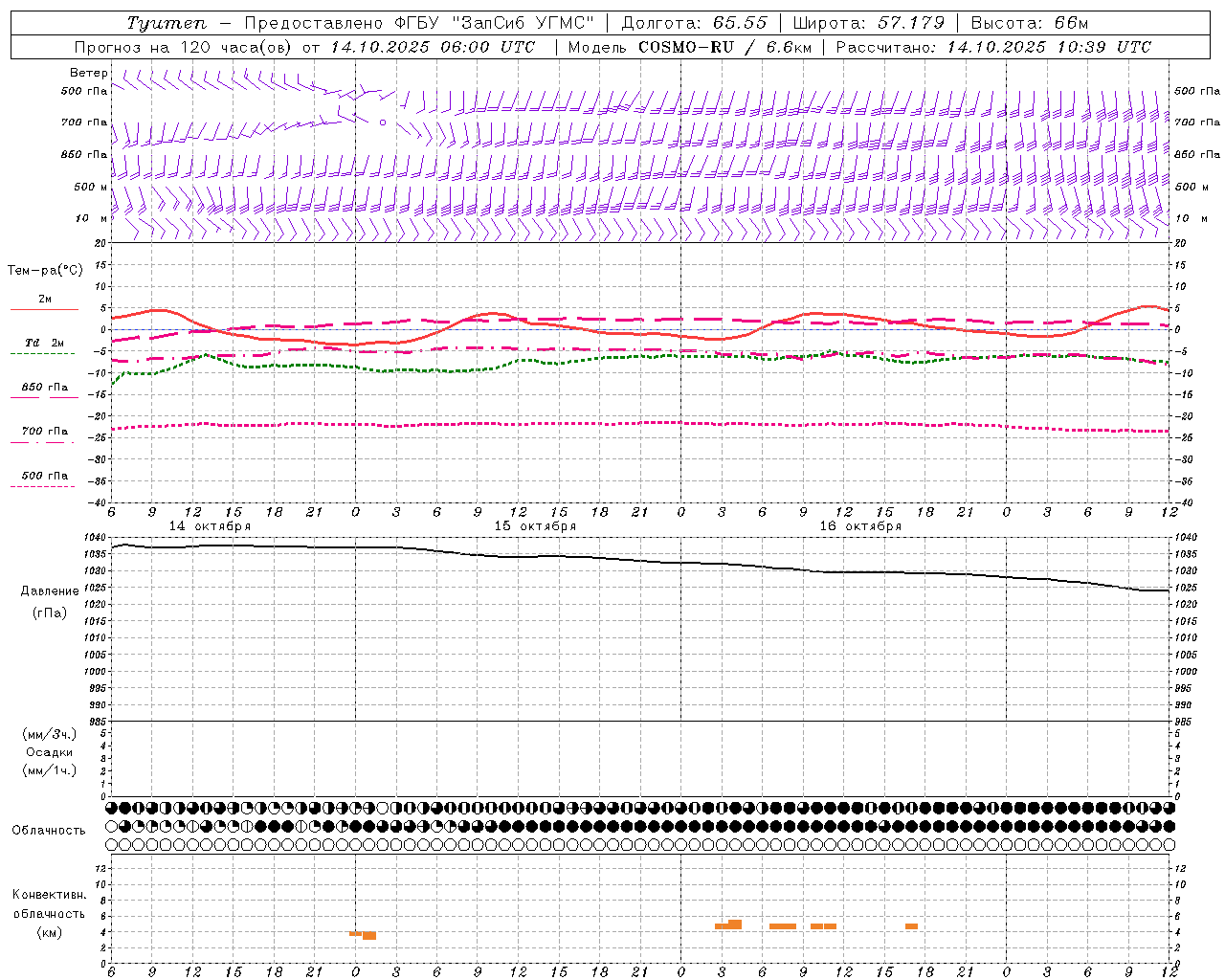Viewport: 1225px width, 980px height.
Task: Select the Прогноз на 120 часа(ов) text
Action: pos(184,47)
